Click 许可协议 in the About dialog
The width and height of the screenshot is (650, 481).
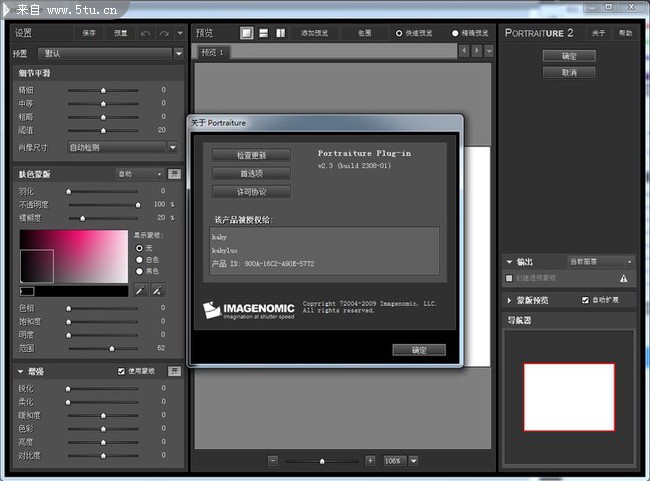[251, 192]
